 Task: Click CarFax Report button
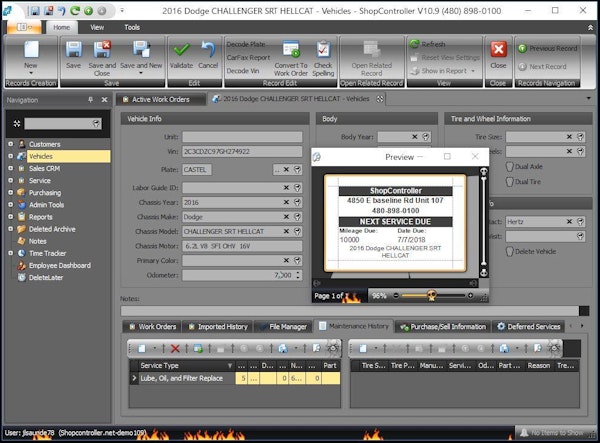(248, 58)
